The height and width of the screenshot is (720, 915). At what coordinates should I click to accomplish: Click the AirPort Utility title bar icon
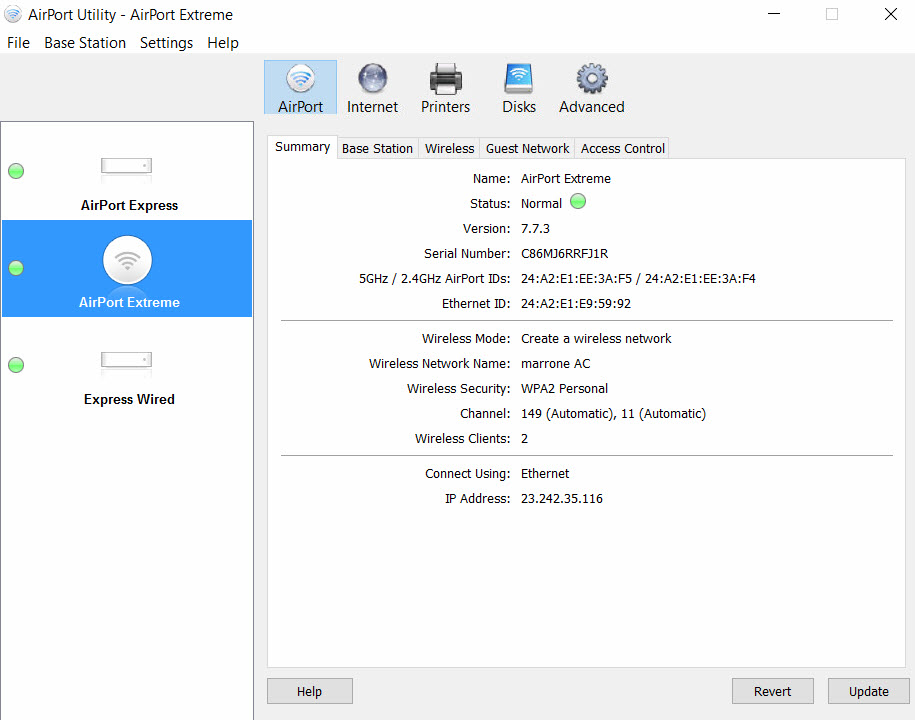coord(13,15)
